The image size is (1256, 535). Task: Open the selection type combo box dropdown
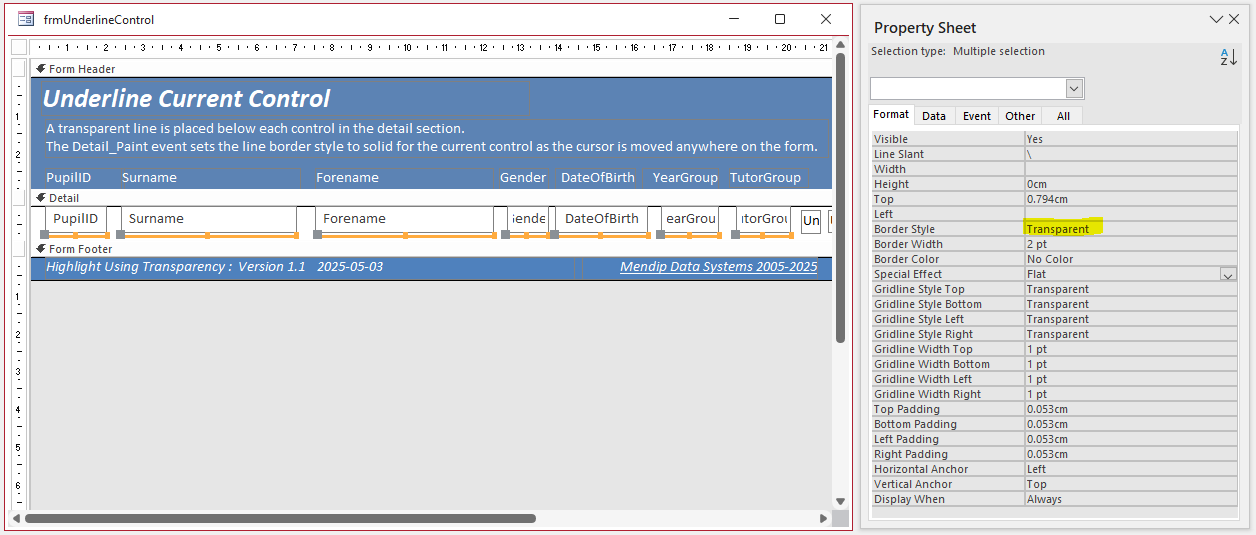pos(1075,89)
